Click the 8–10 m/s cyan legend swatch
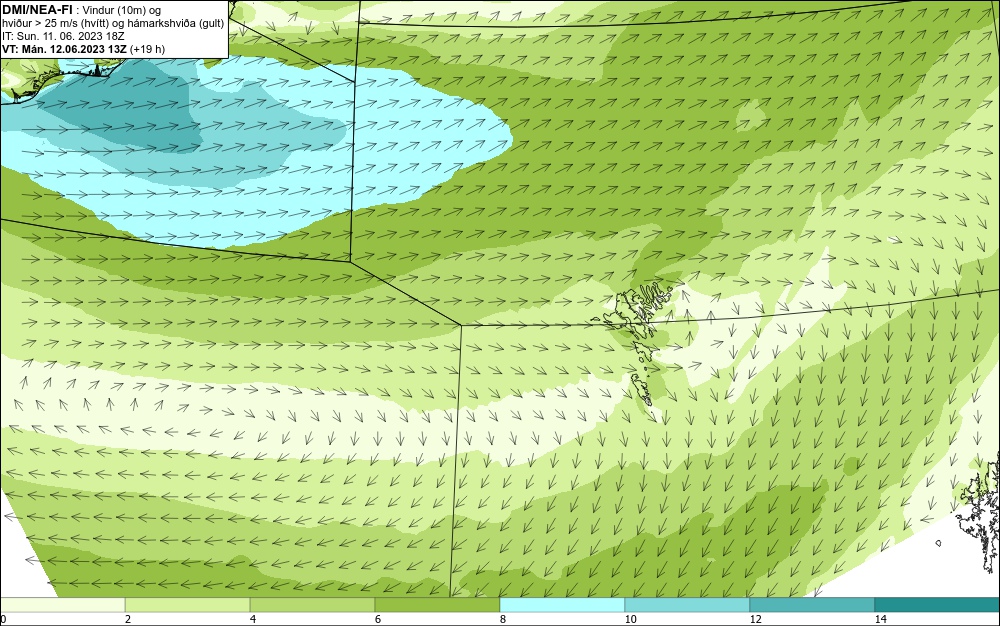1000x626 pixels. coord(562,605)
